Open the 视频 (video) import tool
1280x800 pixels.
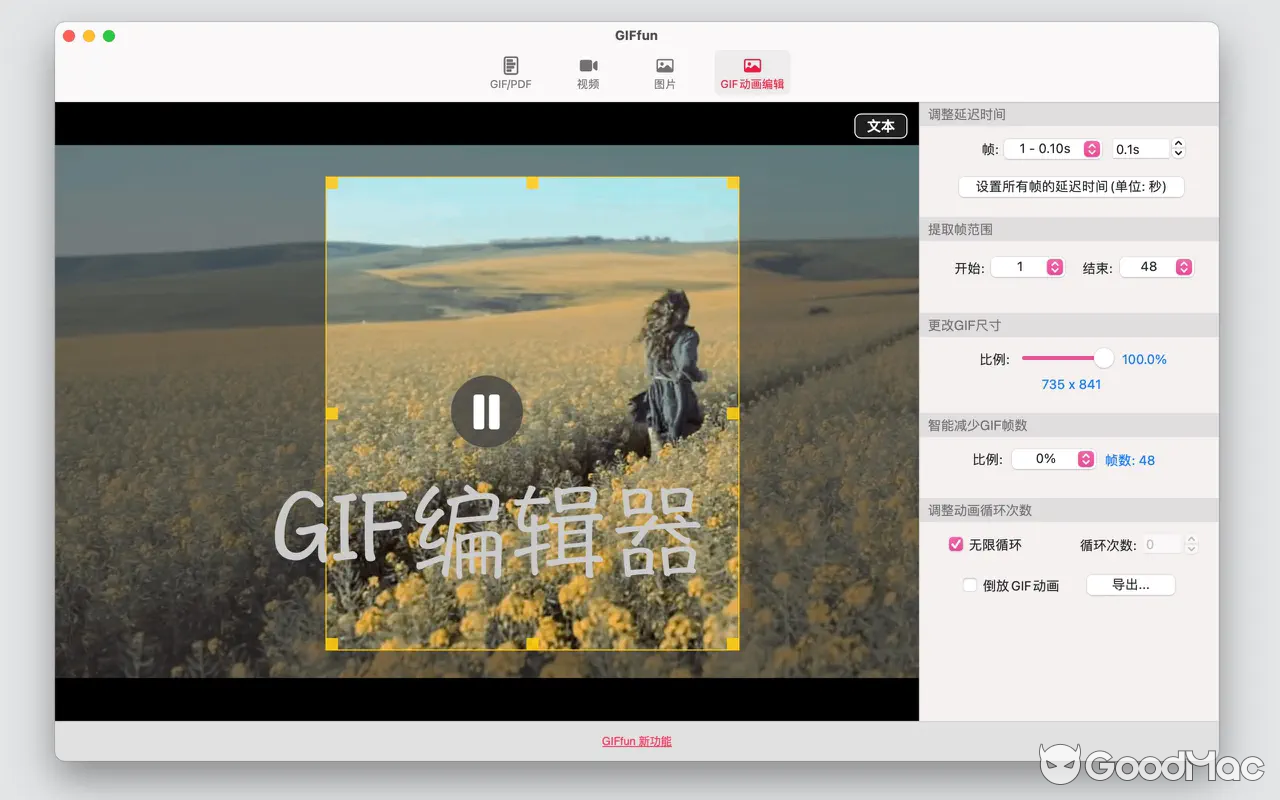588,72
